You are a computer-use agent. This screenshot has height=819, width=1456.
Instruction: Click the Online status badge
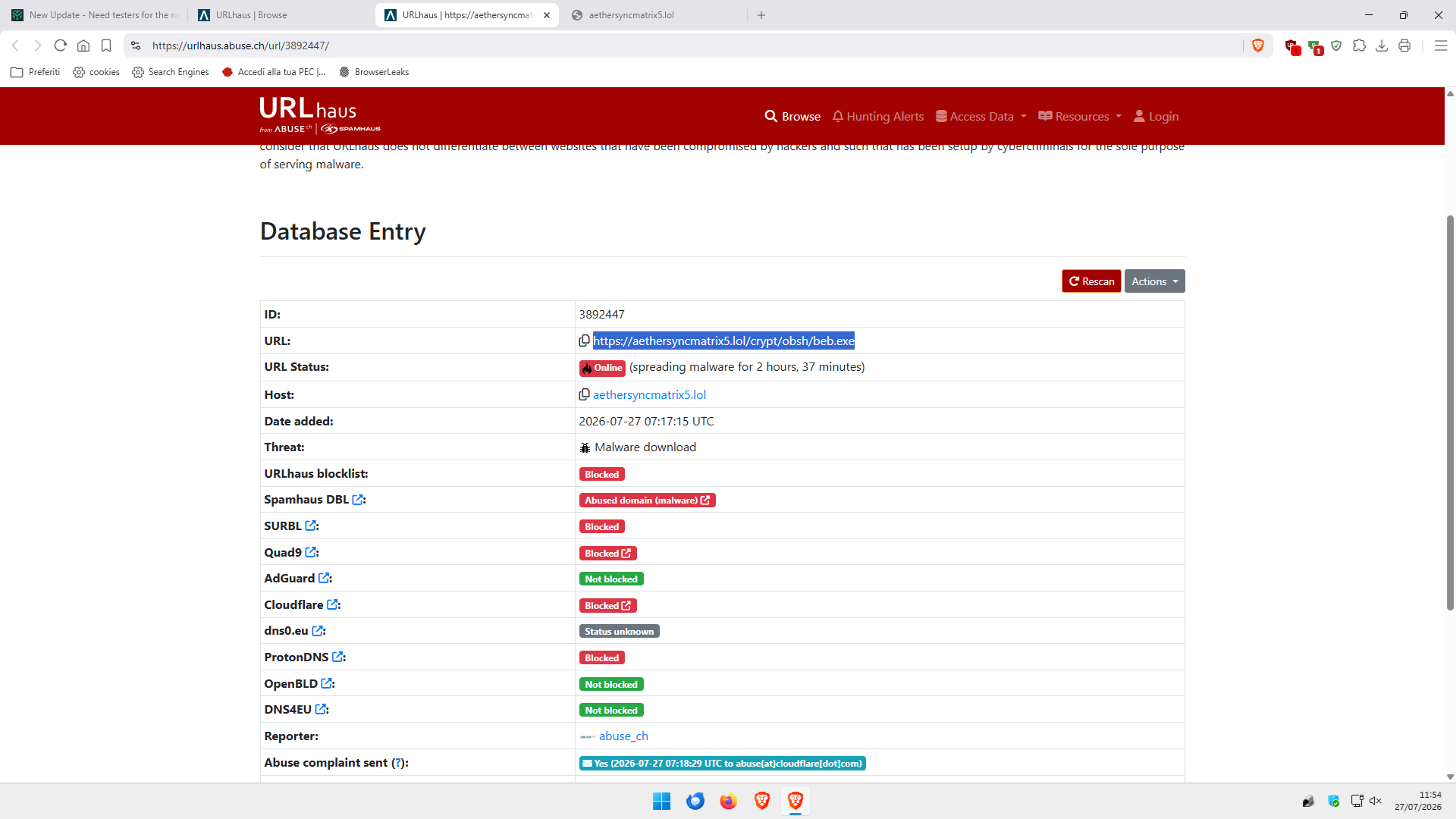click(602, 368)
